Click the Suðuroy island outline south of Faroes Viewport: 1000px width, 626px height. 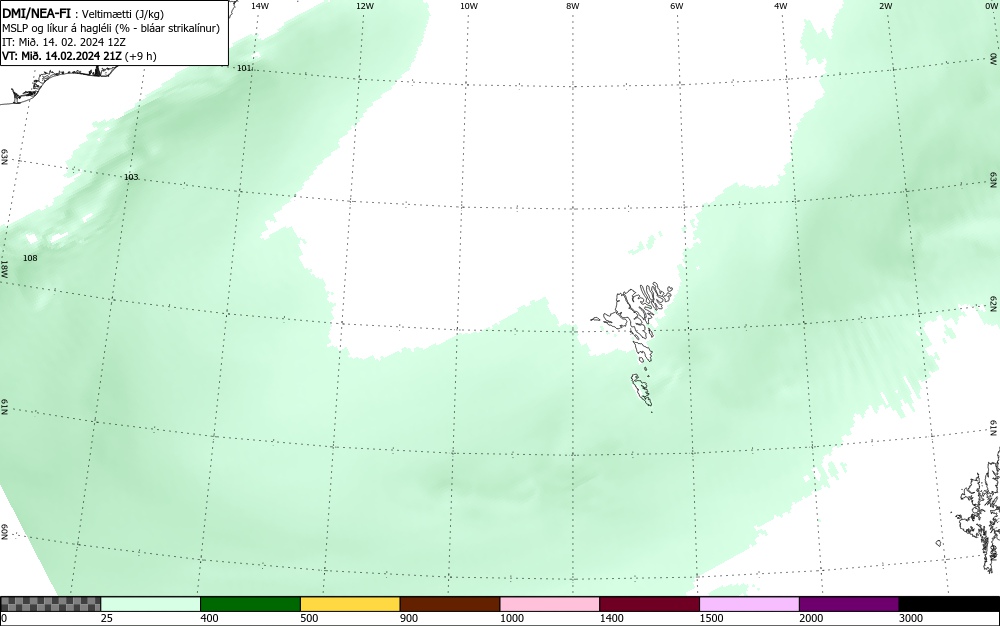coord(643,390)
